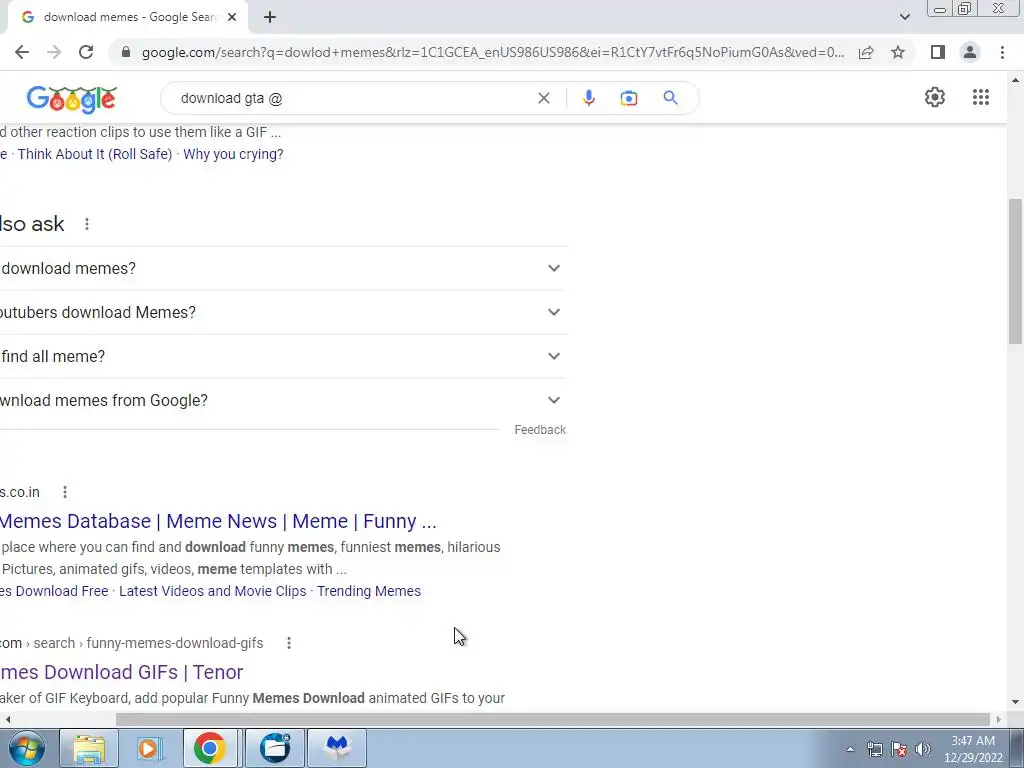
Task: Close the download memes tab
Action: 232,17
